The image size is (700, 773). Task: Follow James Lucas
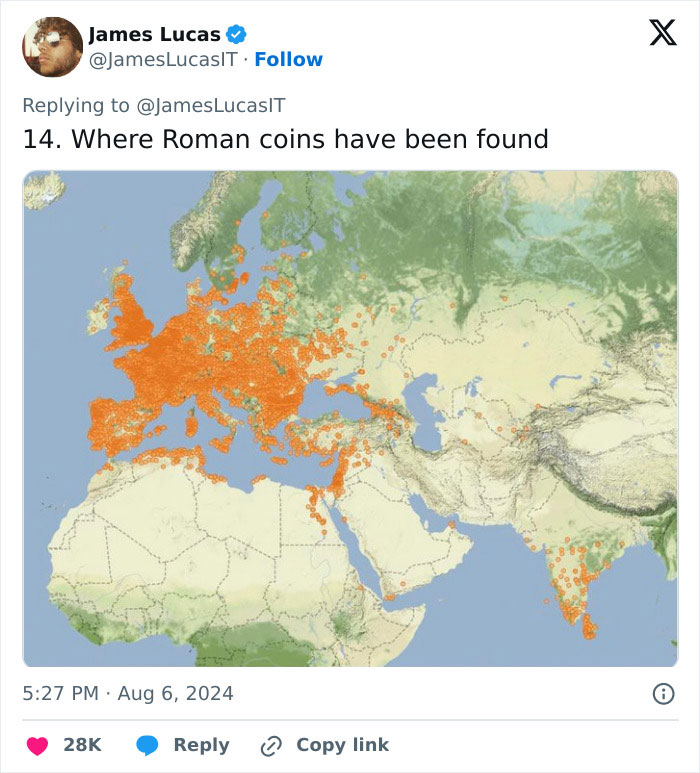288,60
